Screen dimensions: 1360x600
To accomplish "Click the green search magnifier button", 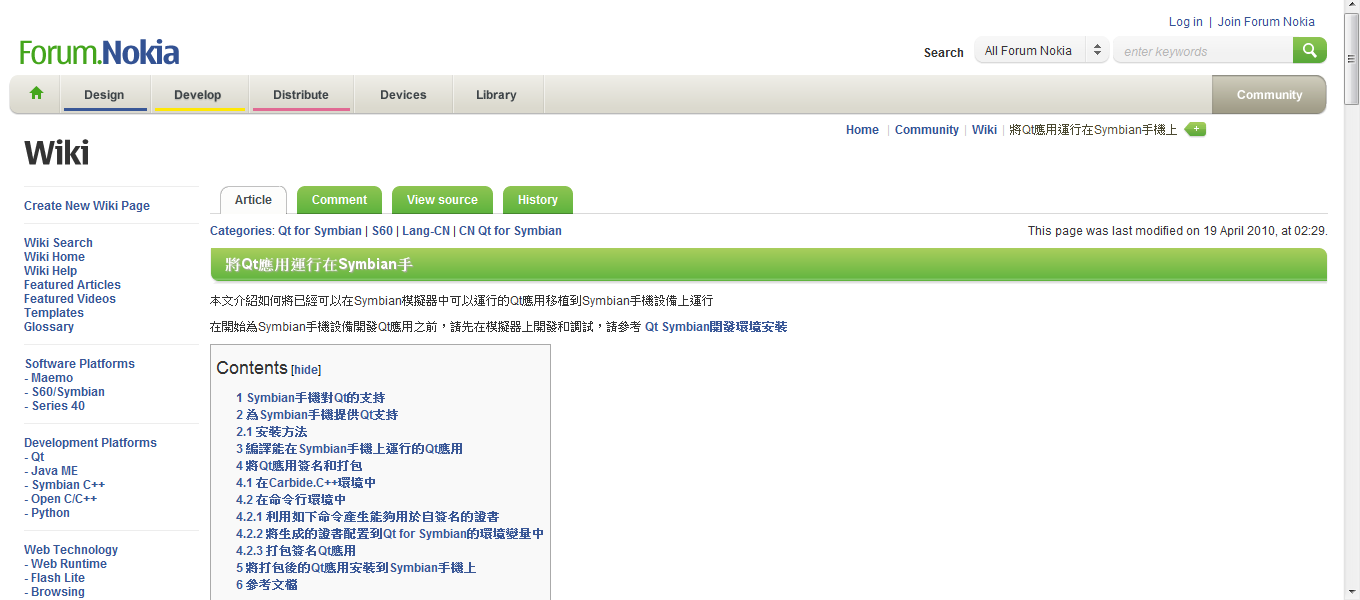I will [1309, 50].
